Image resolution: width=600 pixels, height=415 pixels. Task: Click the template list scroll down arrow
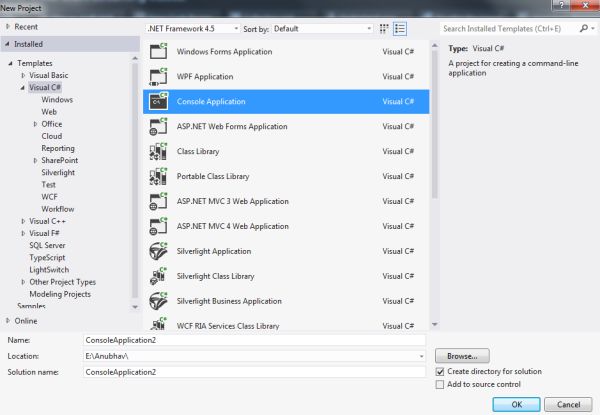coord(434,324)
